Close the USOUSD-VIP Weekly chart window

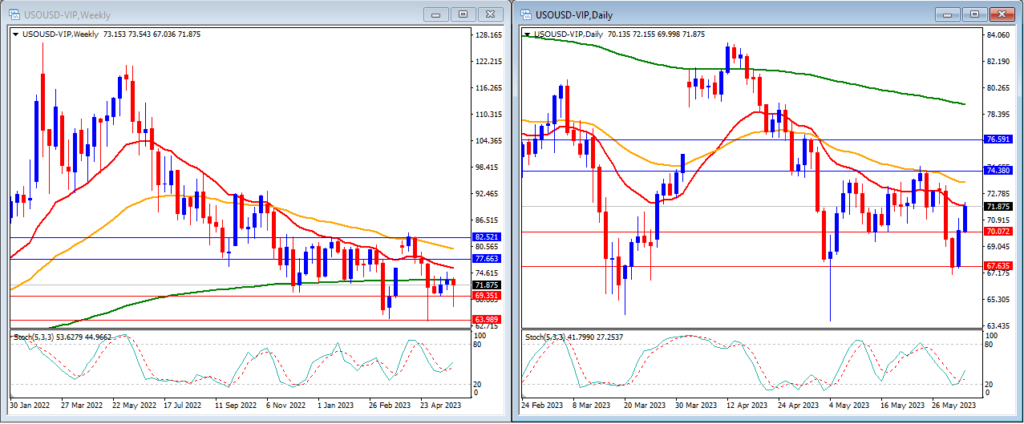pos(492,14)
